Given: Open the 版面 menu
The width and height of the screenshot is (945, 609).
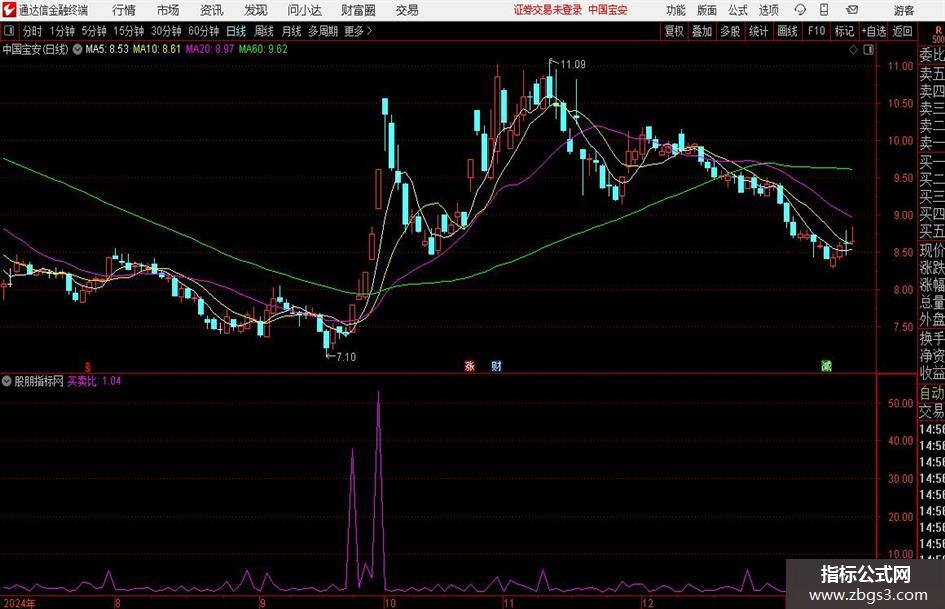Looking at the screenshot, I should [707, 10].
